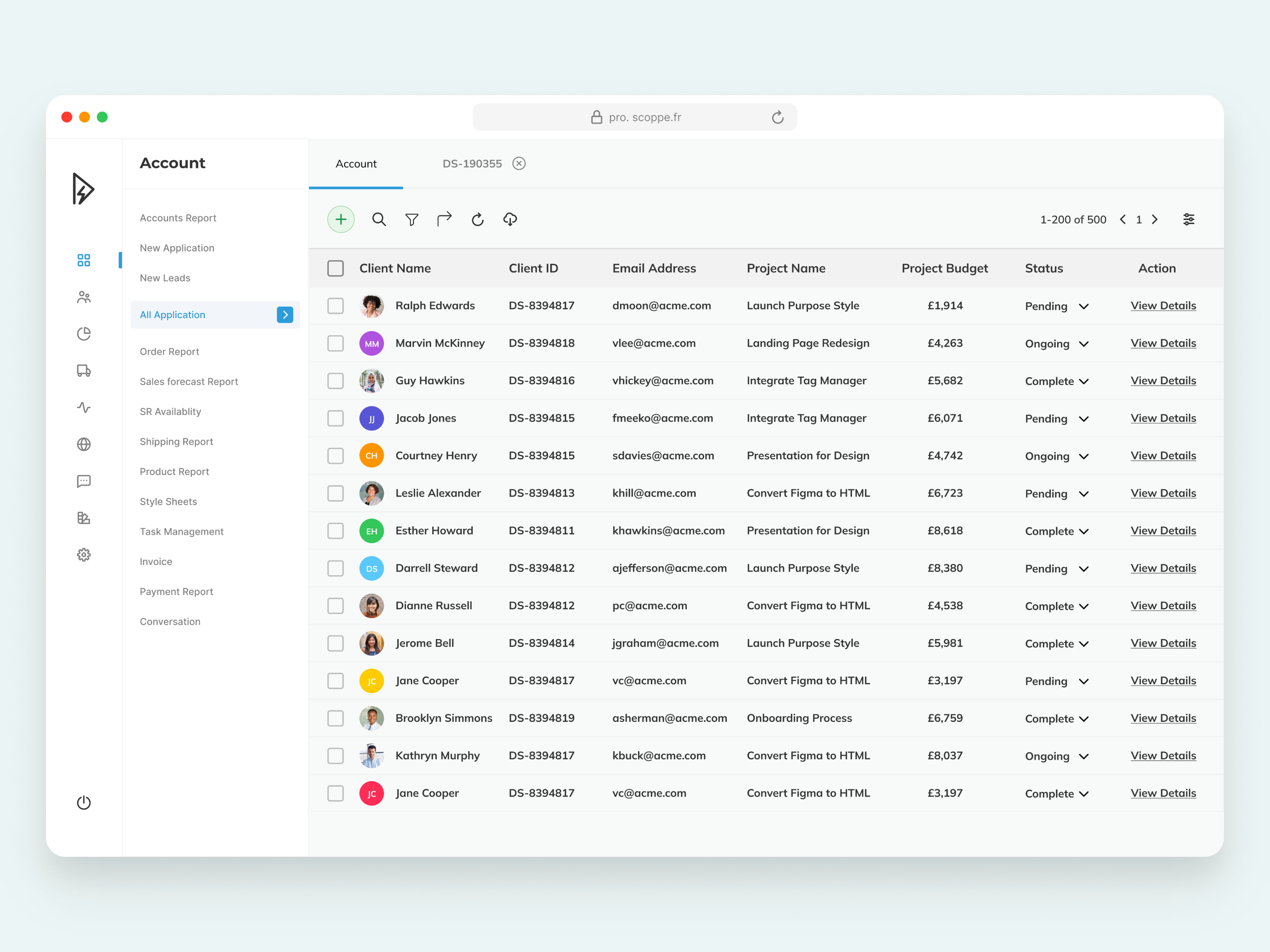Image resolution: width=1270 pixels, height=952 pixels.
Task: Open table settings sliders icon
Action: pyautogui.click(x=1189, y=219)
